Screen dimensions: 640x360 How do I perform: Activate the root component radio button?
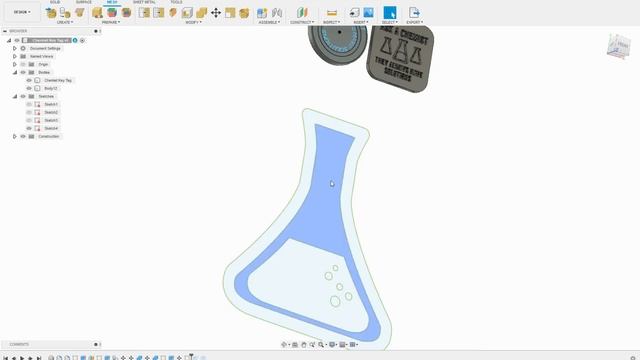pyautogui.click(x=82, y=40)
